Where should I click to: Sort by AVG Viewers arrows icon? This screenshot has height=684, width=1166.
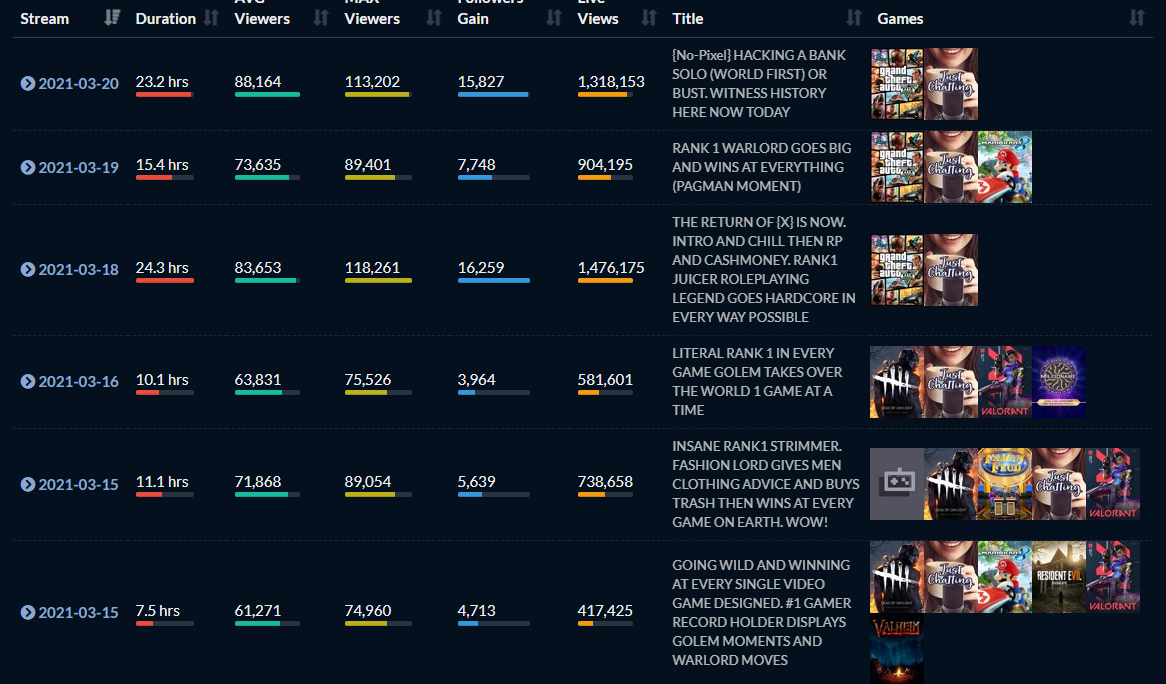(x=320, y=18)
